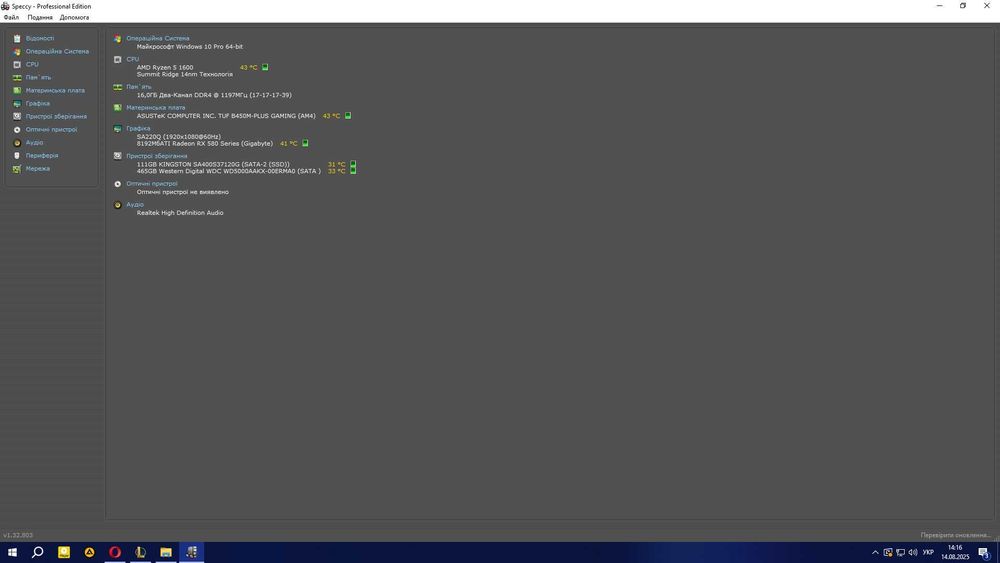
Task: Click the 465GB Western Digital drive line
Action: [x=228, y=171]
